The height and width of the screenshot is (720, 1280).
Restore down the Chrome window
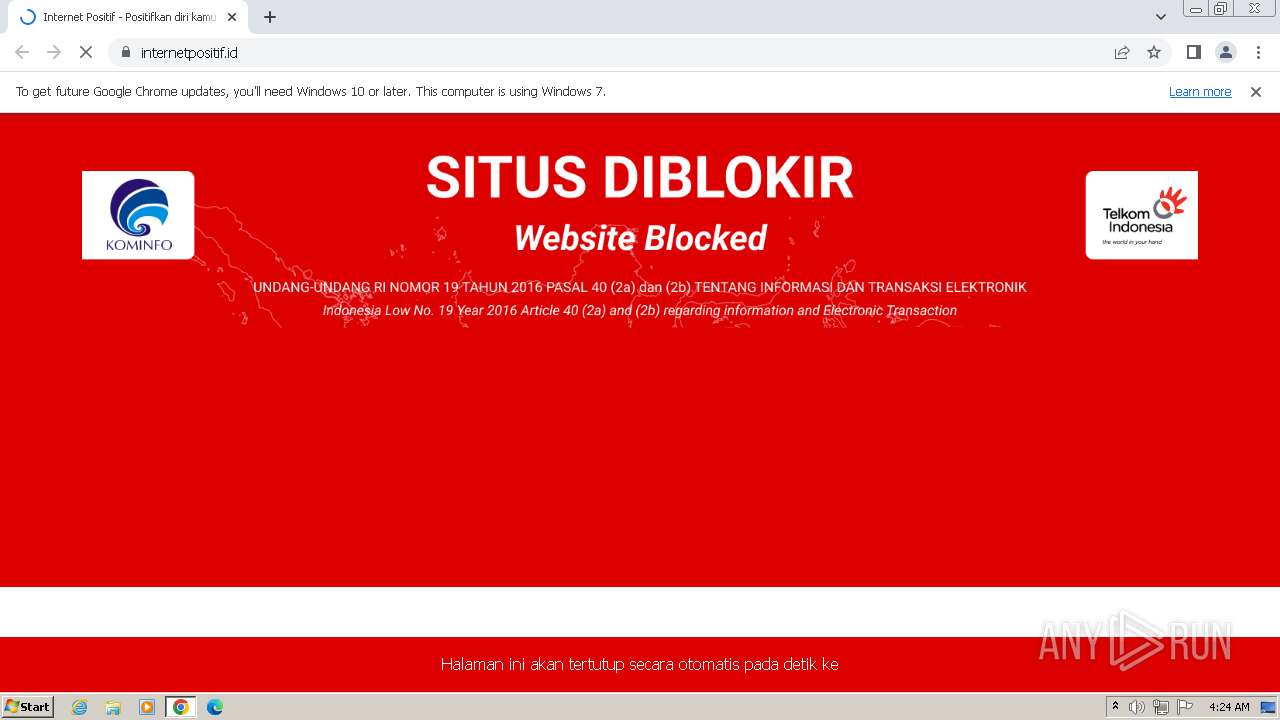pos(1221,9)
